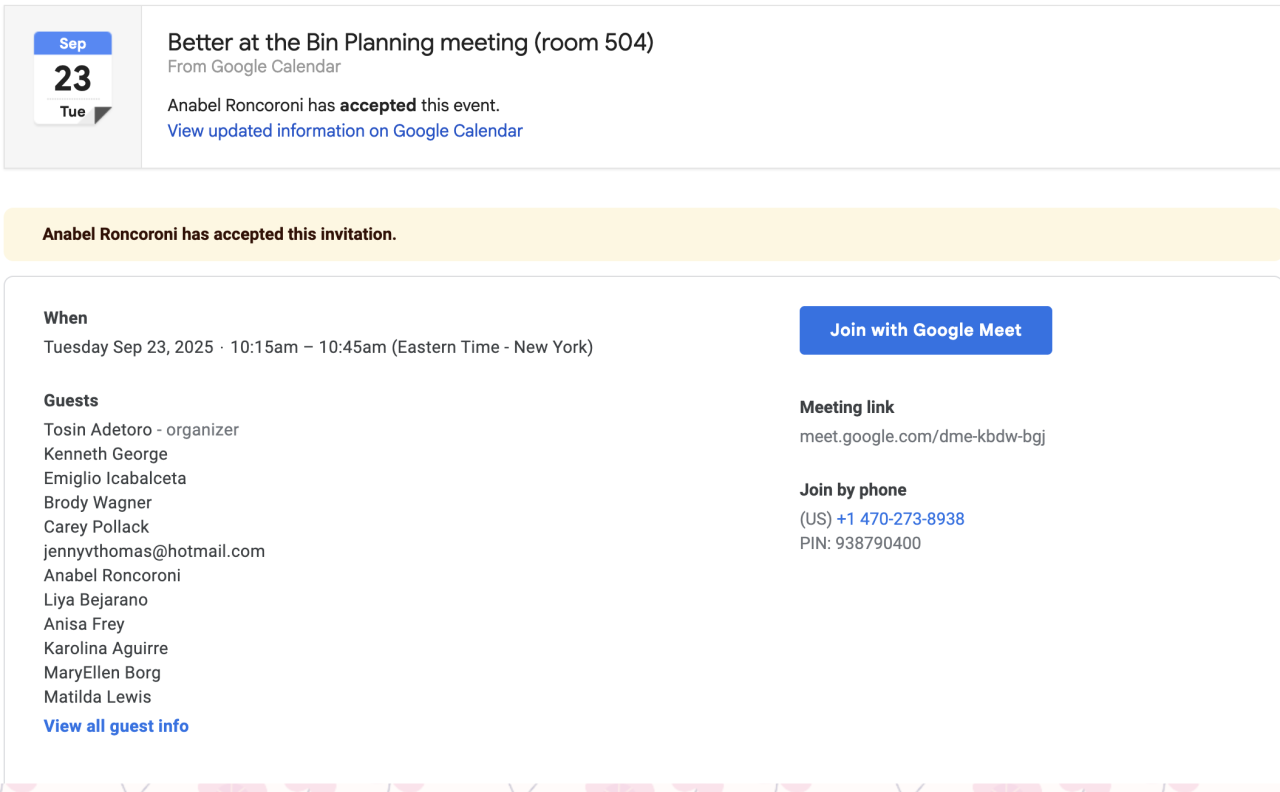Click guest Matilda Lewis in the list

(98, 697)
